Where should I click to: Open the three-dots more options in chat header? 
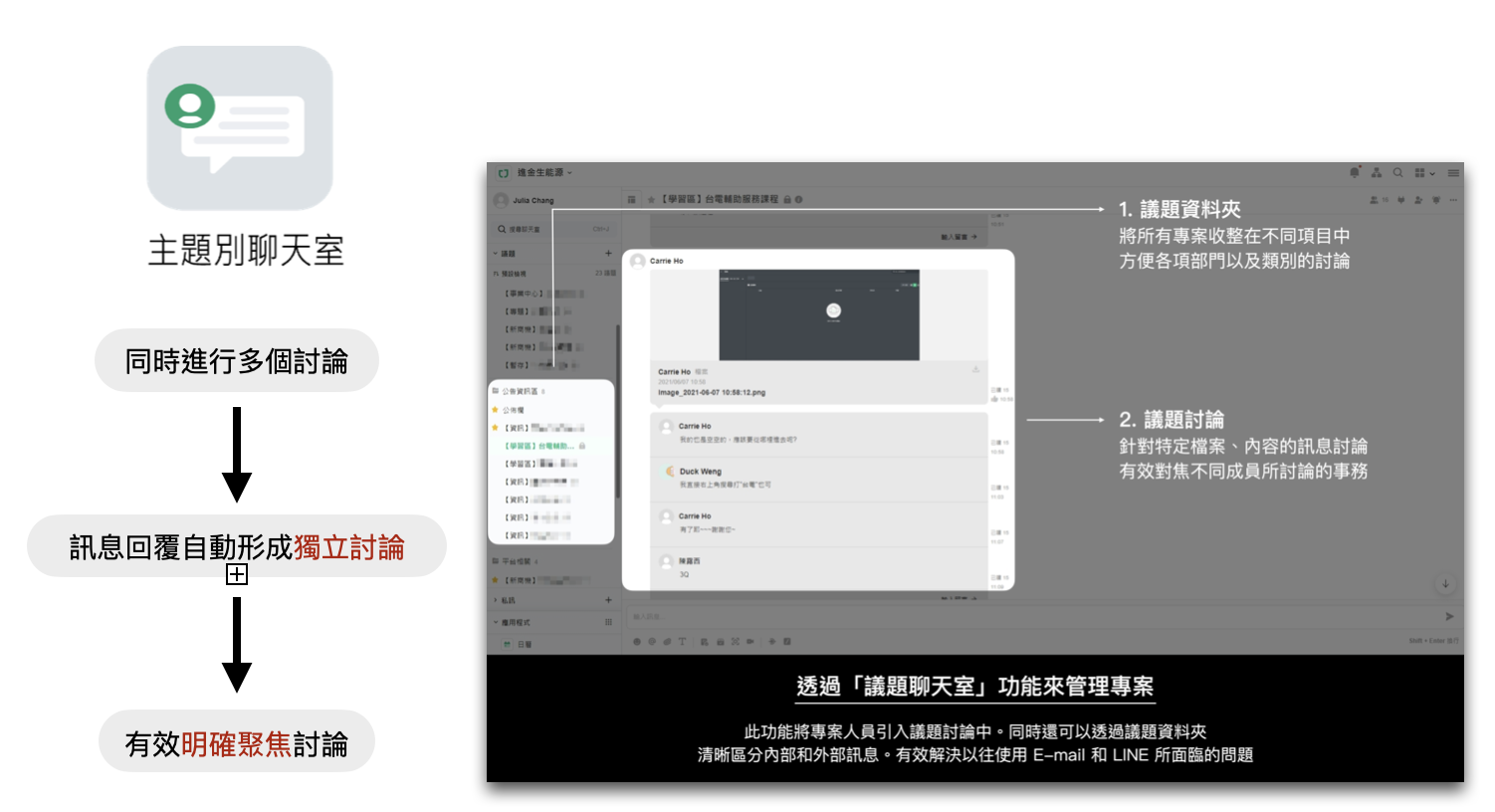[1453, 200]
